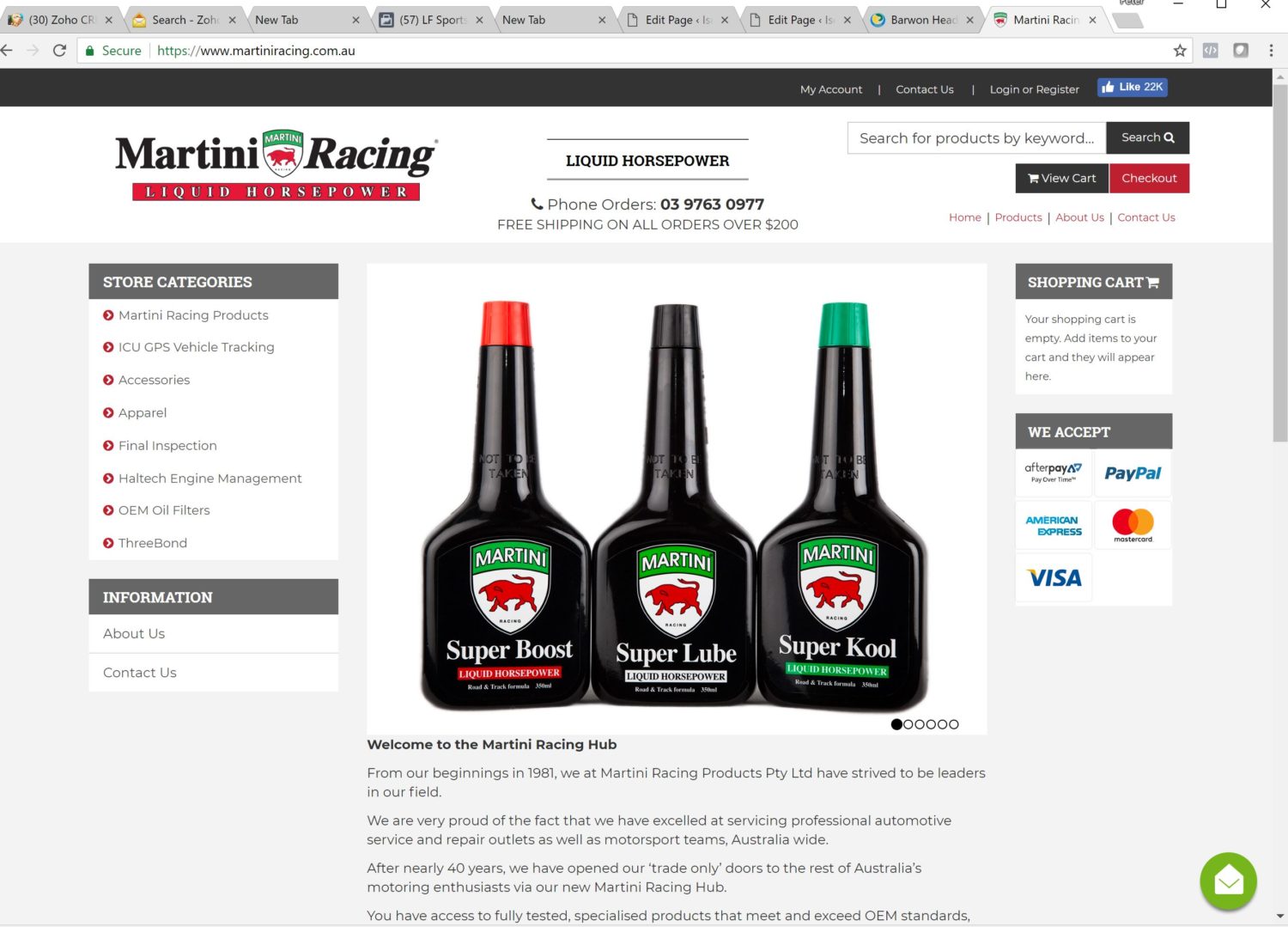Screen dimensions: 1288x927
Task: Click the Checkout button
Action: pos(1149,178)
